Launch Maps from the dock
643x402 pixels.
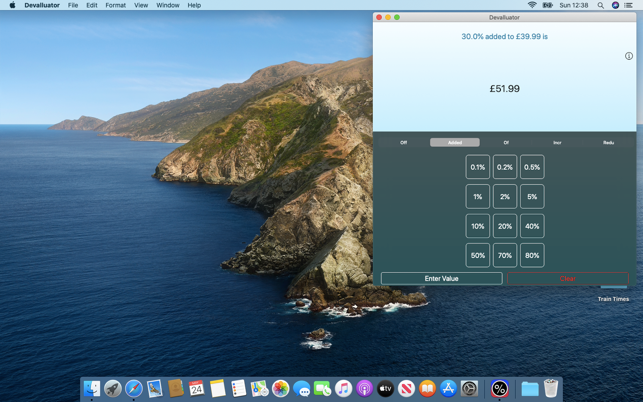[x=260, y=388]
